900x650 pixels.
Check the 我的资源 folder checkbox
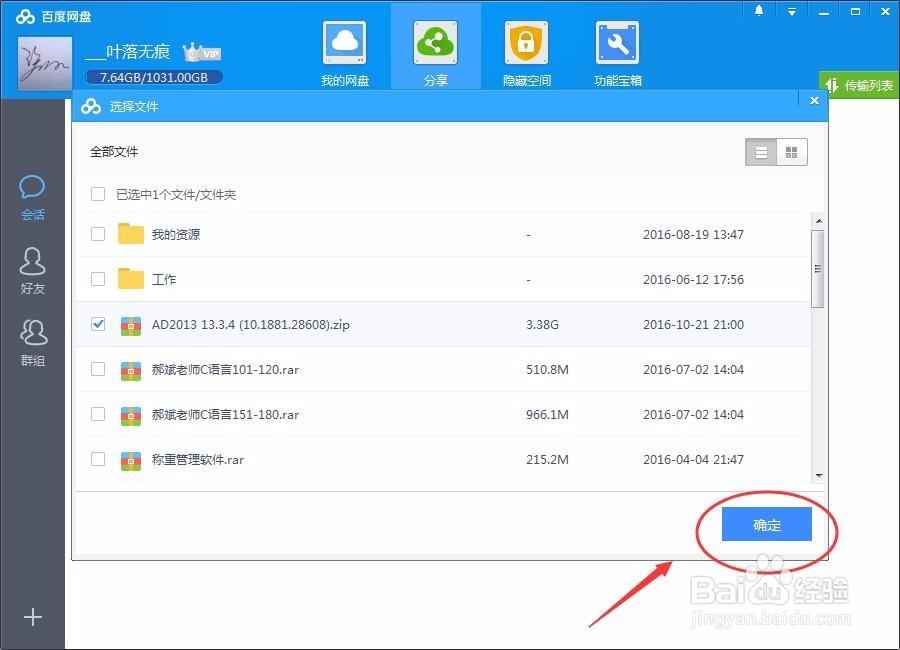(97, 234)
